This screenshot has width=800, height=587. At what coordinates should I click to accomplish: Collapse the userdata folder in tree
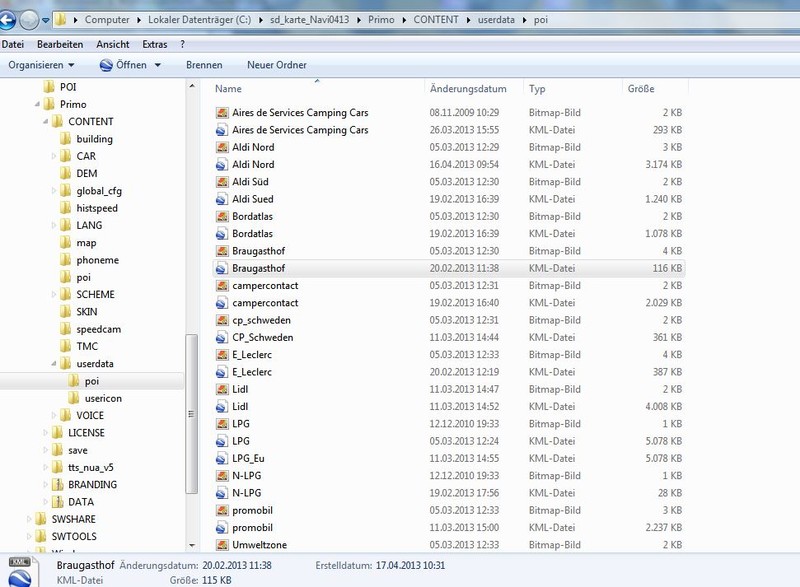pyautogui.click(x=53, y=364)
